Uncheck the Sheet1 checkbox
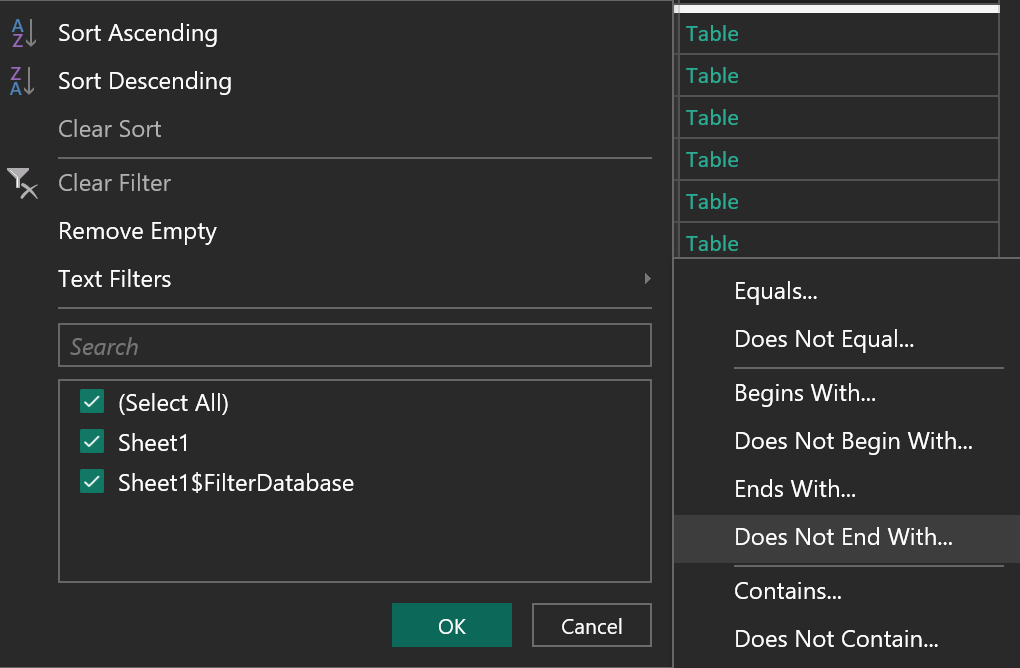1020x668 pixels. point(92,442)
